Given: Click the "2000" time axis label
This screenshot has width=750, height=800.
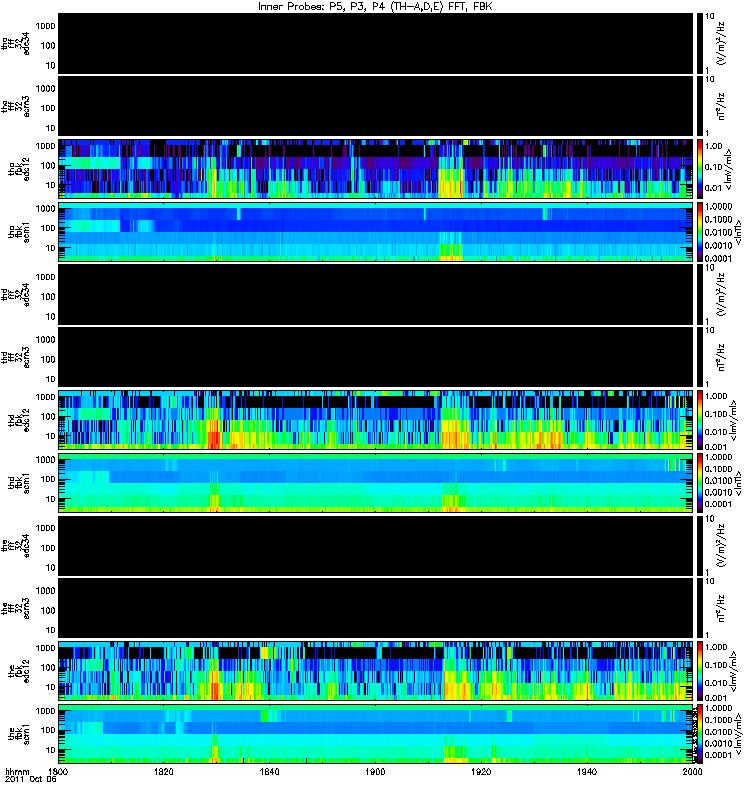Looking at the screenshot, I should point(692,771).
